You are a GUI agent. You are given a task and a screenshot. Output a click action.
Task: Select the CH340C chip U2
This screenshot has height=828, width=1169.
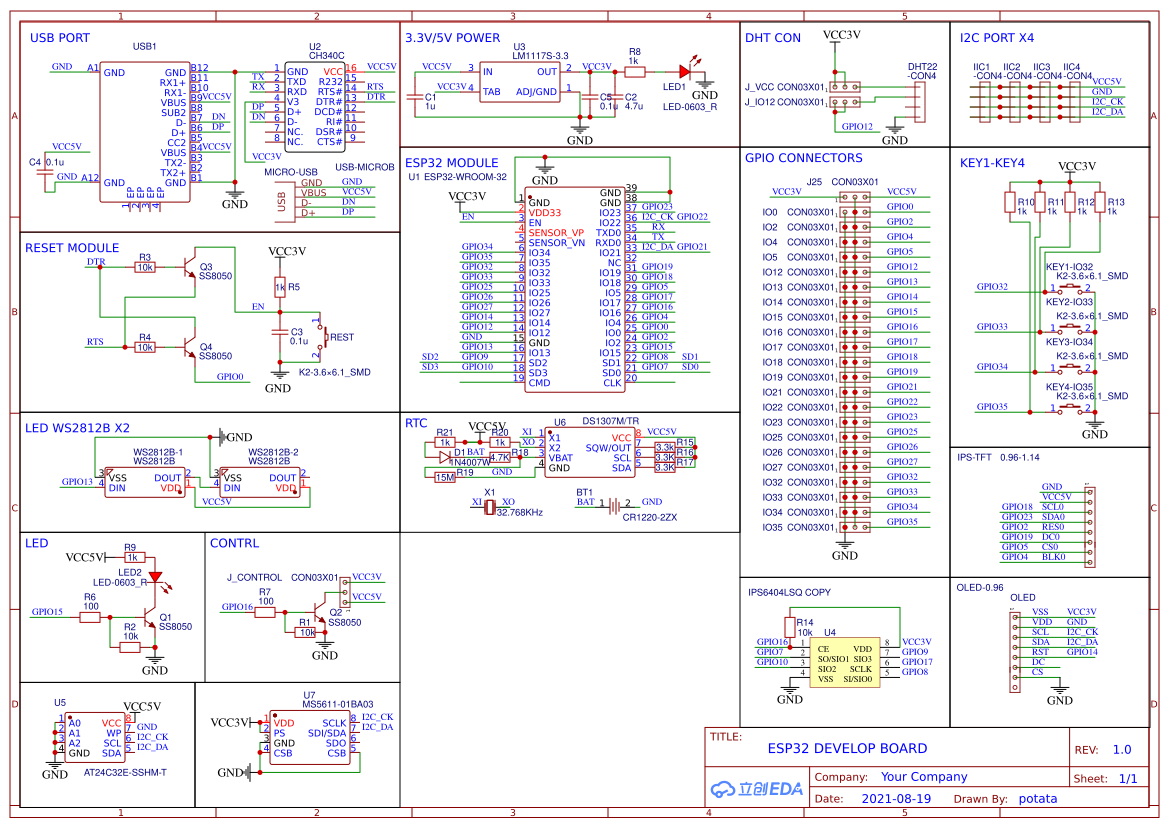click(314, 107)
